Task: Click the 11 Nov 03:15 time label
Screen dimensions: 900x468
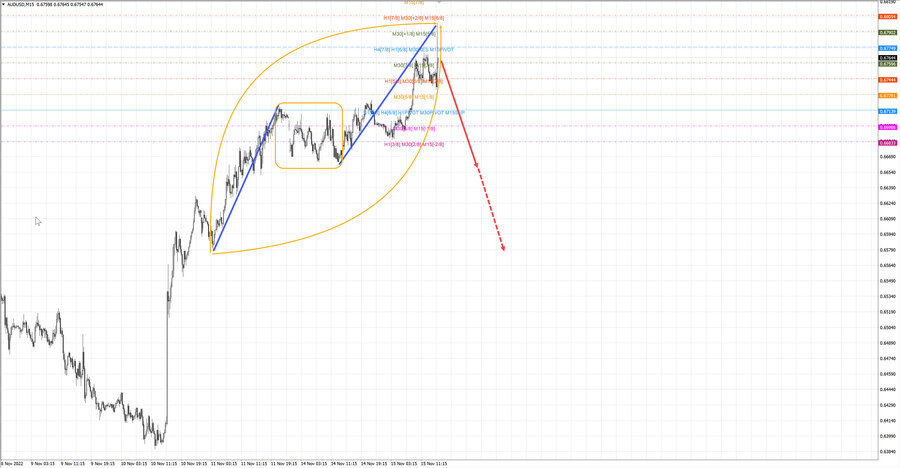Action: tap(224, 463)
